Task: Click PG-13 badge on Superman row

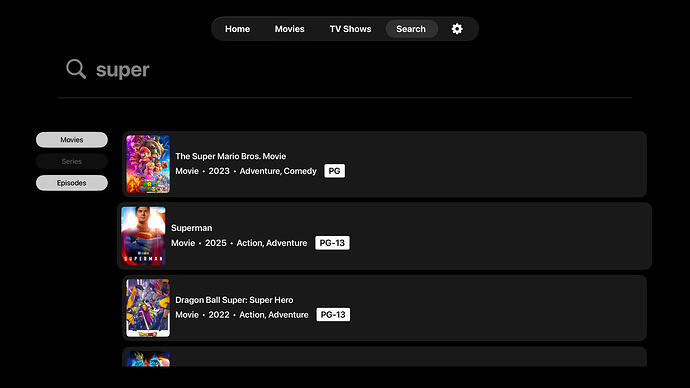Action: 332,243
